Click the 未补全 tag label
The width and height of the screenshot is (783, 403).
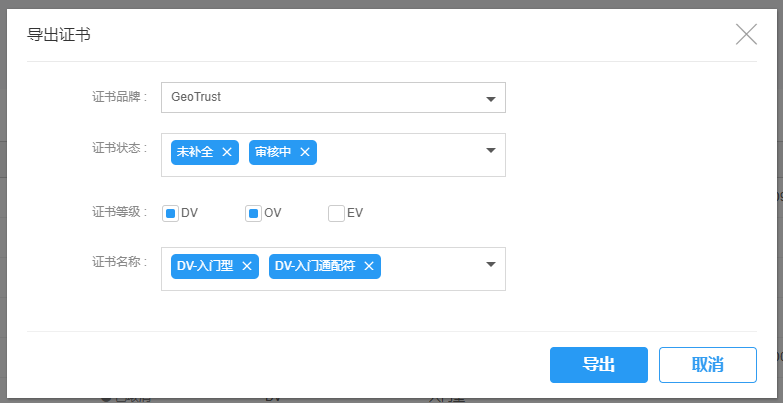(195, 152)
